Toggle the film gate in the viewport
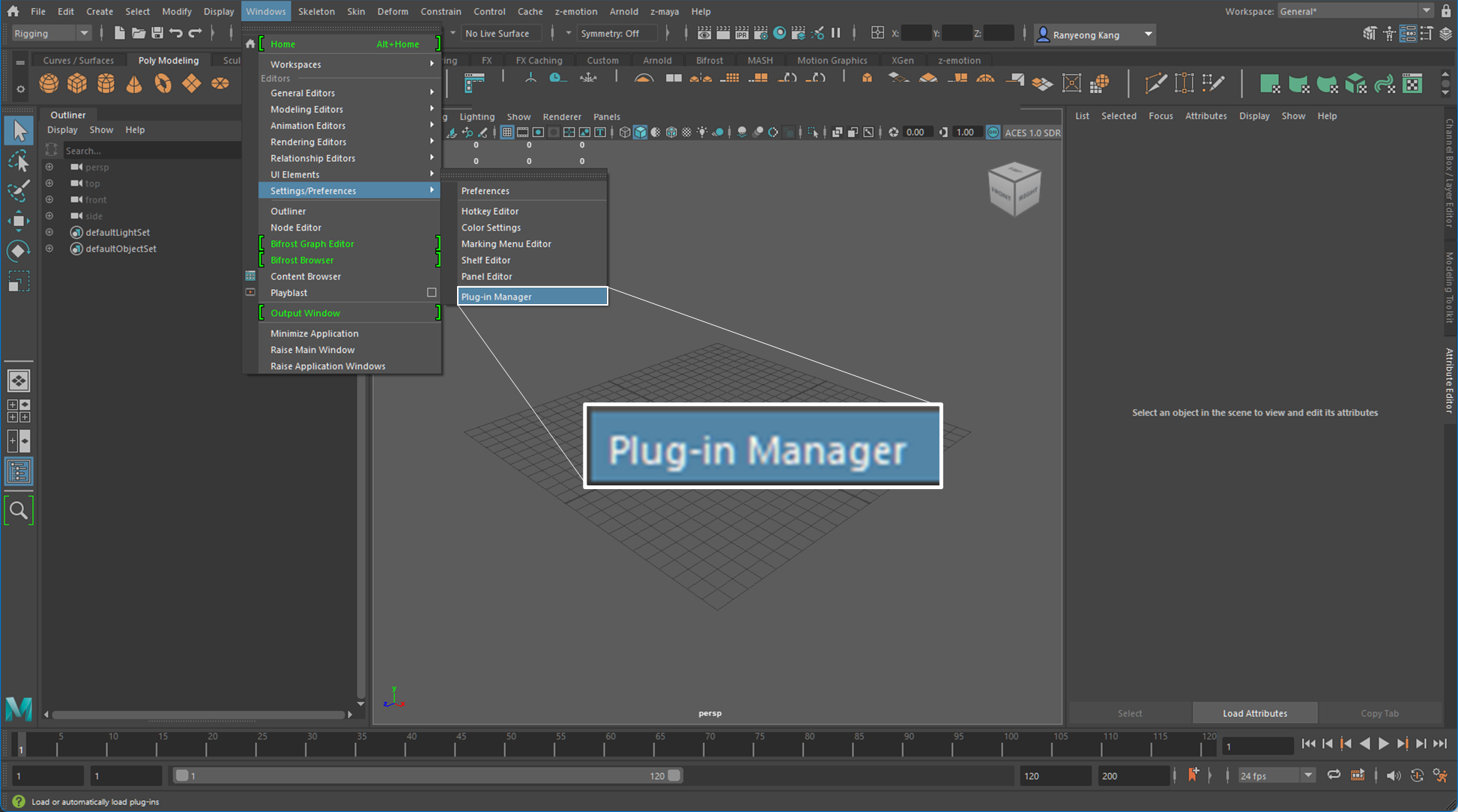The width and height of the screenshot is (1458, 812). pyautogui.click(x=523, y=133)
